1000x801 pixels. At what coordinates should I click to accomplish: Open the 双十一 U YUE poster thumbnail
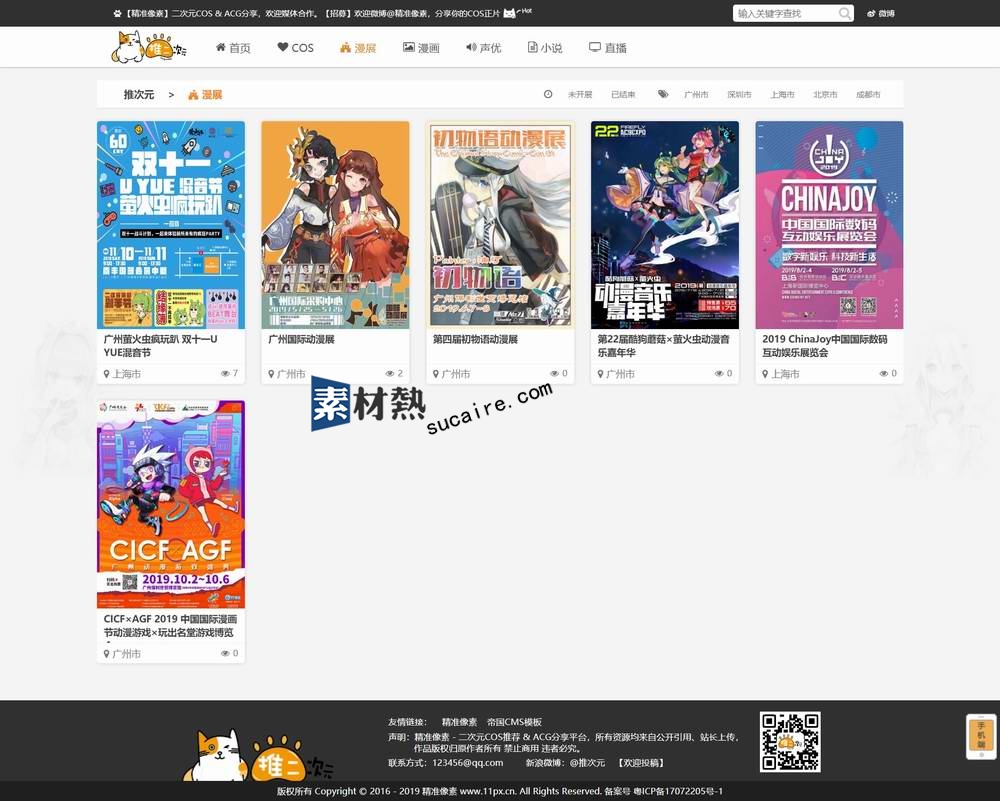(171, 225)
